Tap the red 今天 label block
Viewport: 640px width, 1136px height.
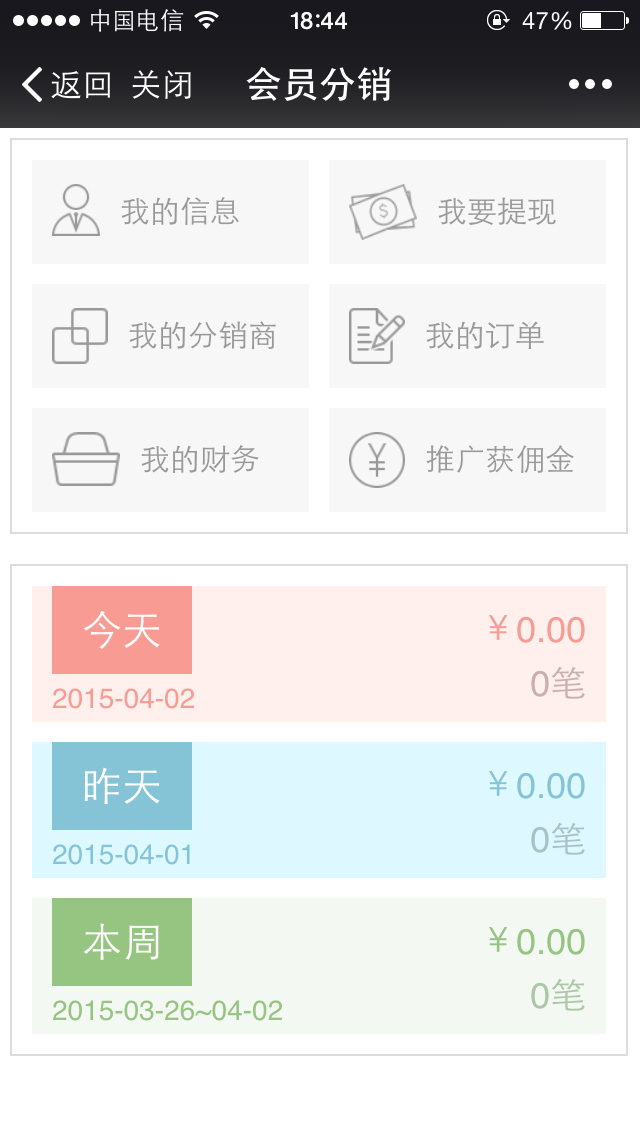click(x=121, y=630)
